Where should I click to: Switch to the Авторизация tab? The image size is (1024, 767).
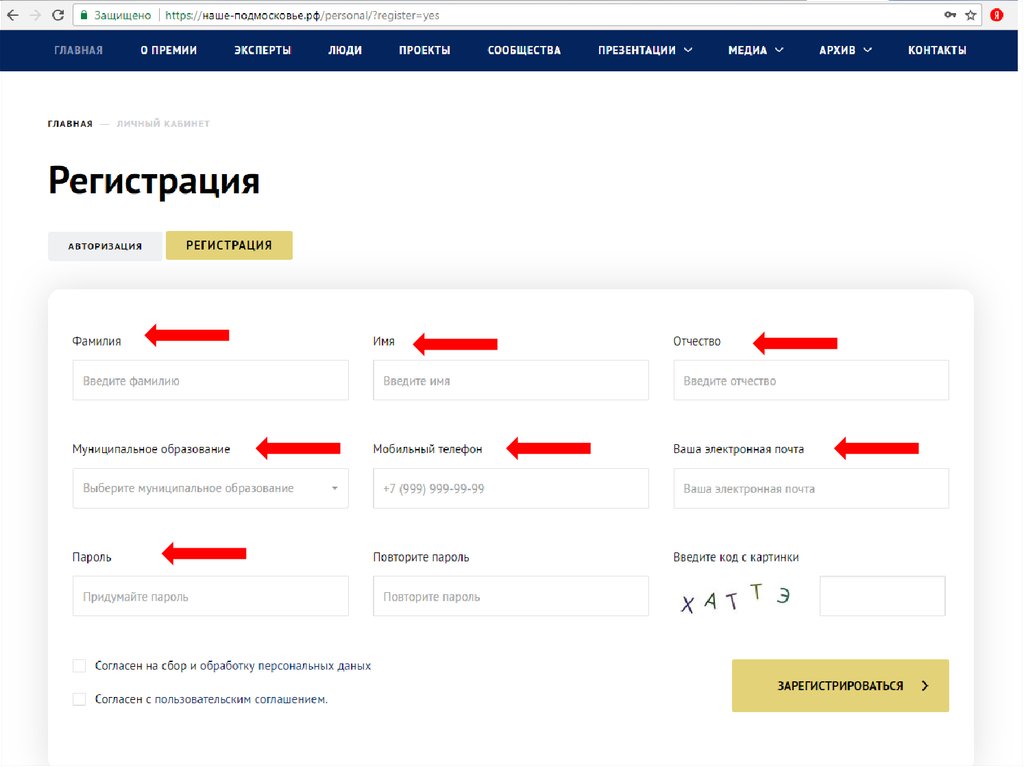(105, 246)
